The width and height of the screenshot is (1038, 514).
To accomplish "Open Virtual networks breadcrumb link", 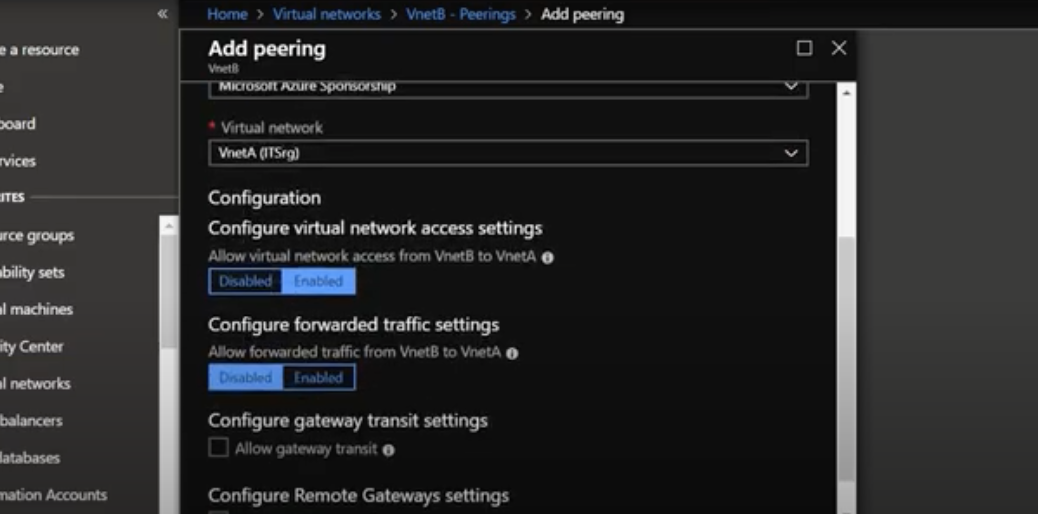I will [326, 14].
